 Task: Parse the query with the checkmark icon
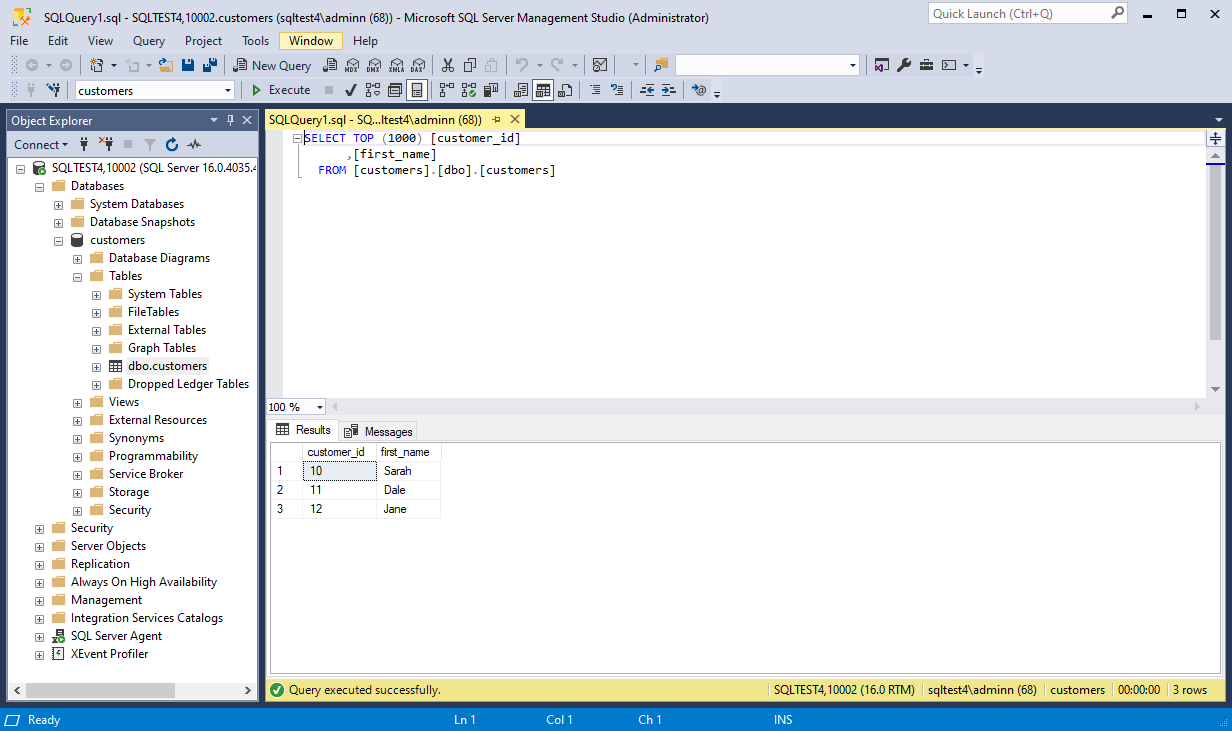point(349,90)
